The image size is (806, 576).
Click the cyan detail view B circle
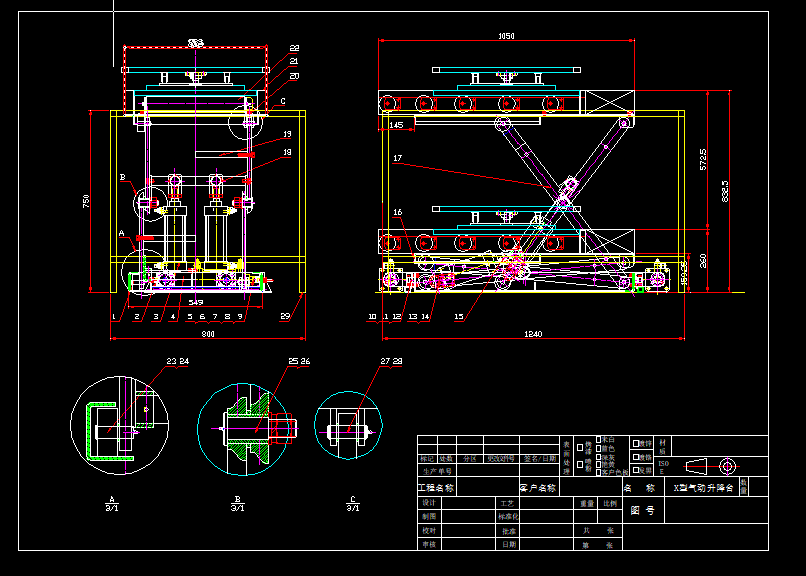point(245,427)
